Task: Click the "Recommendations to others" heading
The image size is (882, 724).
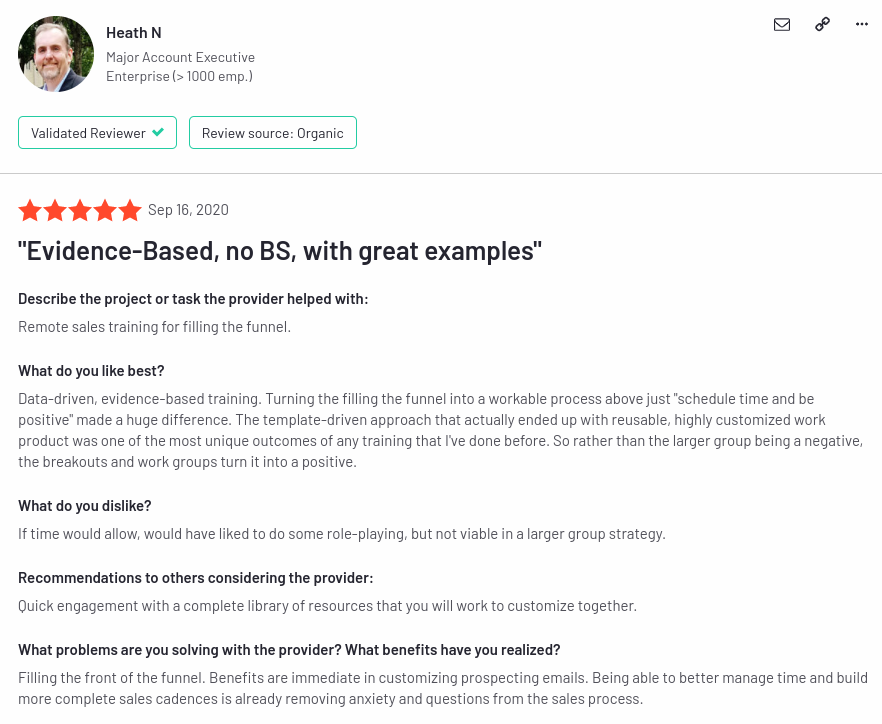Action: click(x=196, y=578)
